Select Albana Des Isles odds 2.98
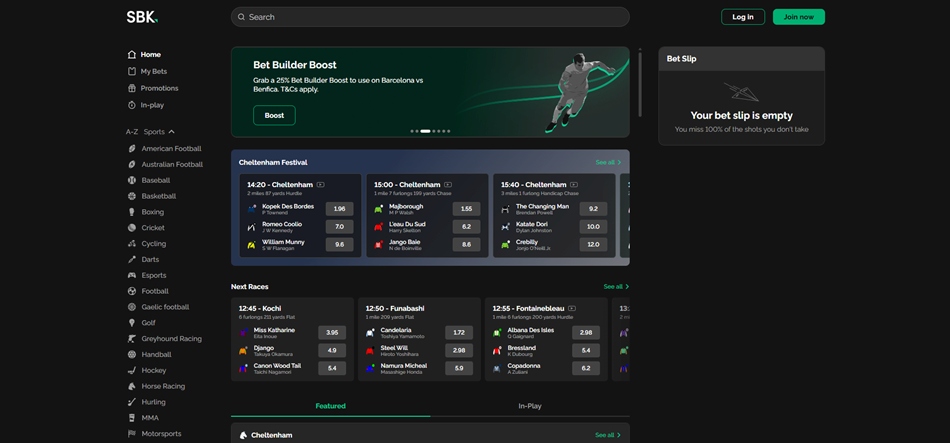Screen dimensions: 950x443 coord(586,333)
